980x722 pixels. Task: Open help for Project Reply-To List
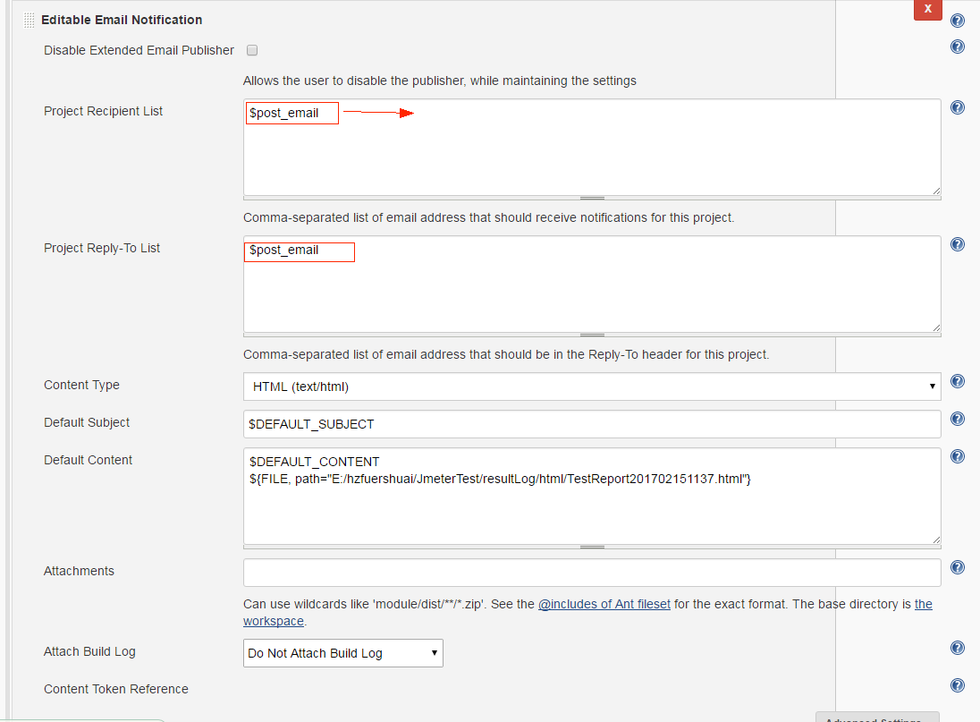957,244
